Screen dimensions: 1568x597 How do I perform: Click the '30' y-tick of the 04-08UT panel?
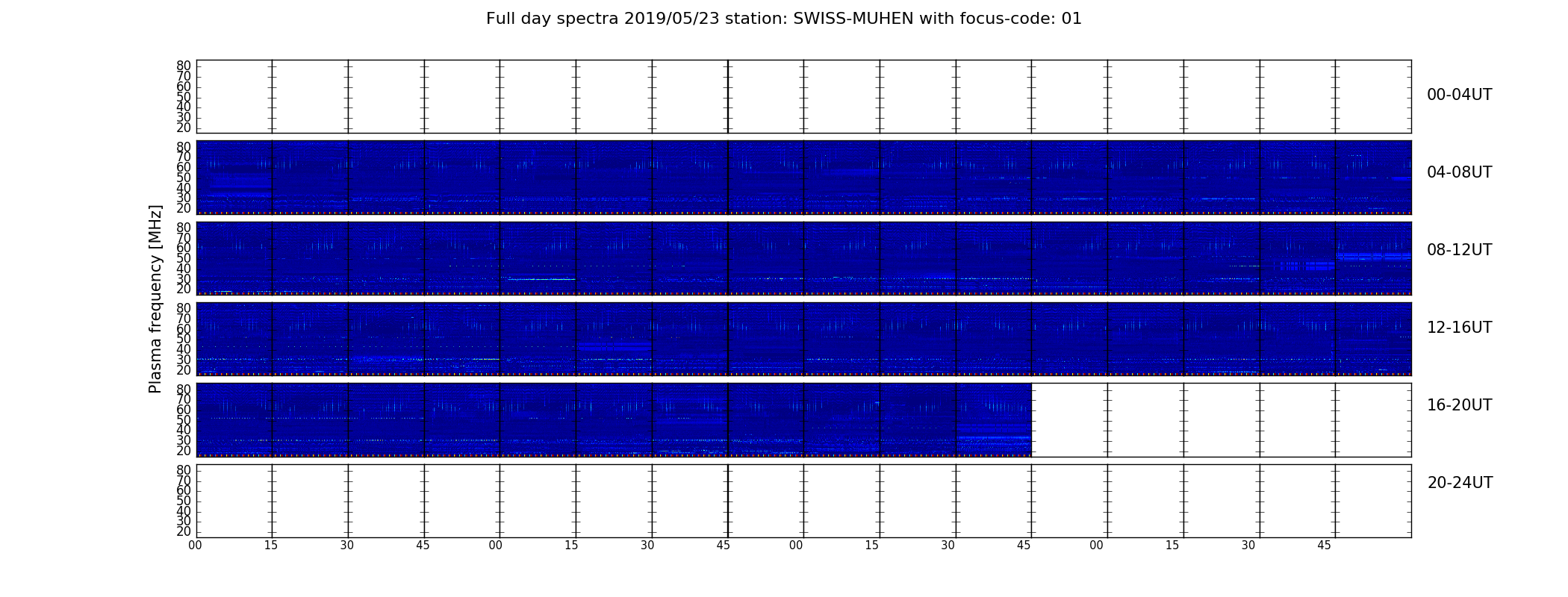point(184,198)
